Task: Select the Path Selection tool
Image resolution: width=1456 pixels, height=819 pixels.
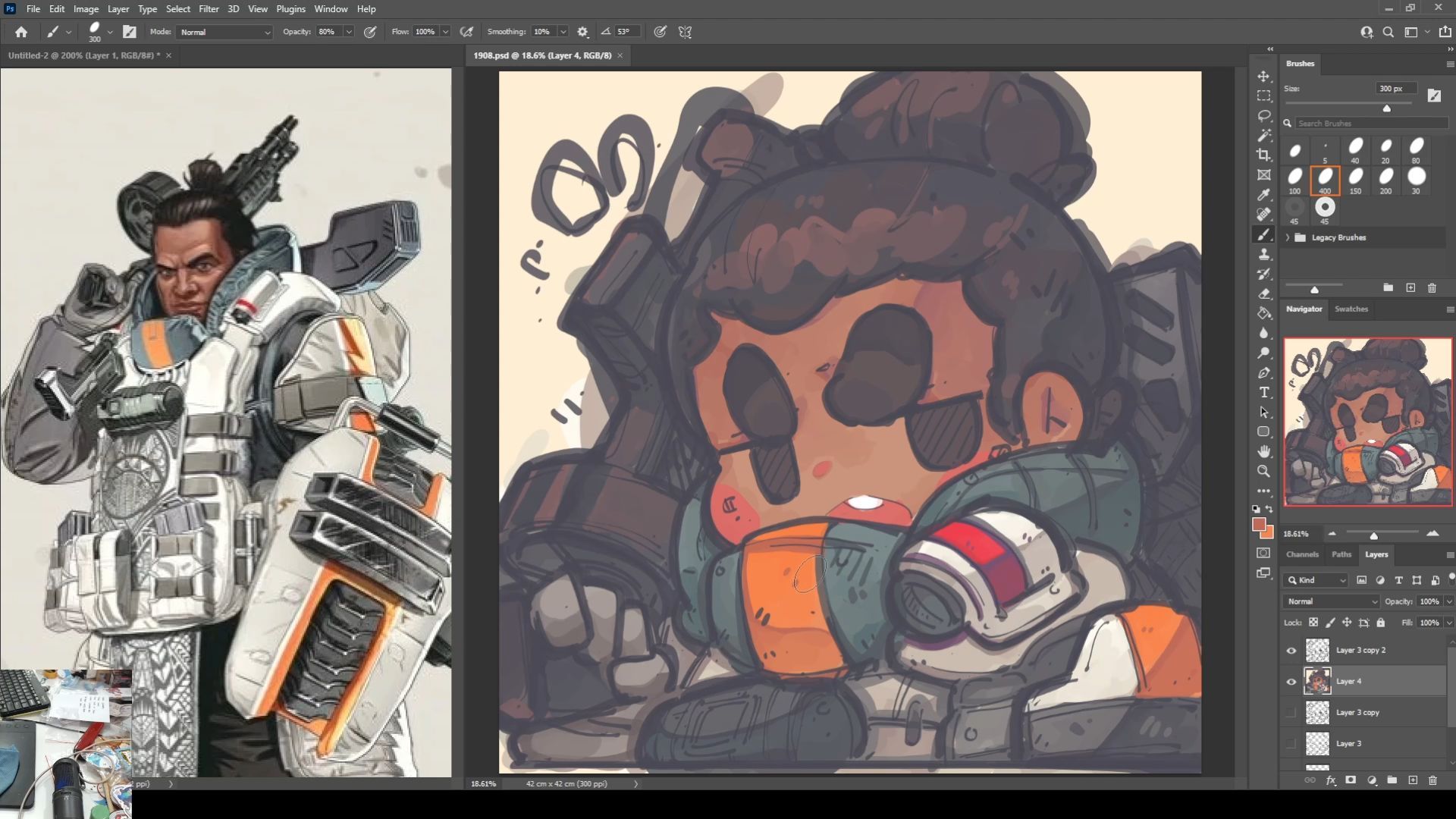Action: pyautogui.click(x=1263, y=412)
